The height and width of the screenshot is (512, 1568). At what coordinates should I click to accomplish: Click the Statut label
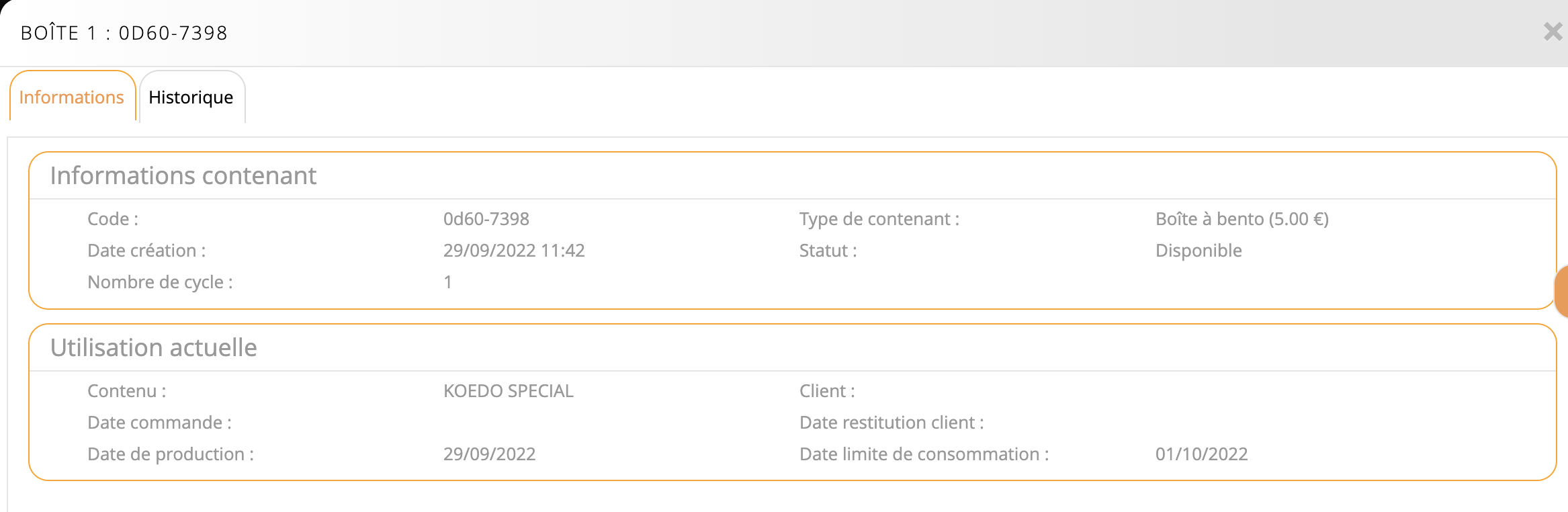[x=828, y=251]
